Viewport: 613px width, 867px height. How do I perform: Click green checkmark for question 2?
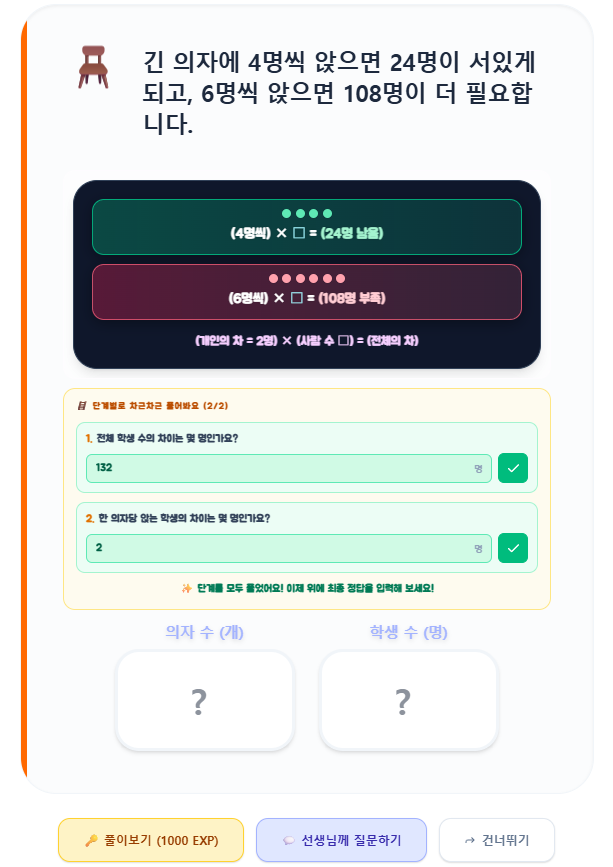pyautogui.click(x=513, y=548)
